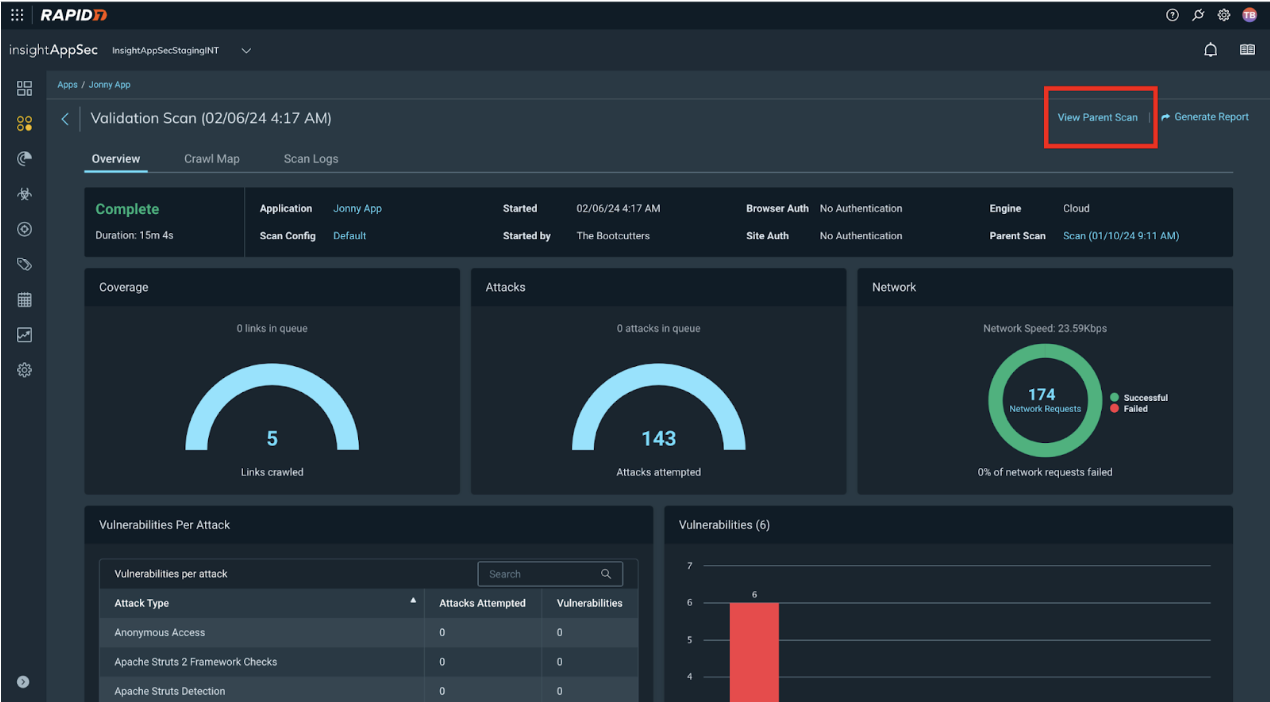Click the vulnerabilities per attack search field
This screenshot has width=1270, height=702.
coord(541,574)
